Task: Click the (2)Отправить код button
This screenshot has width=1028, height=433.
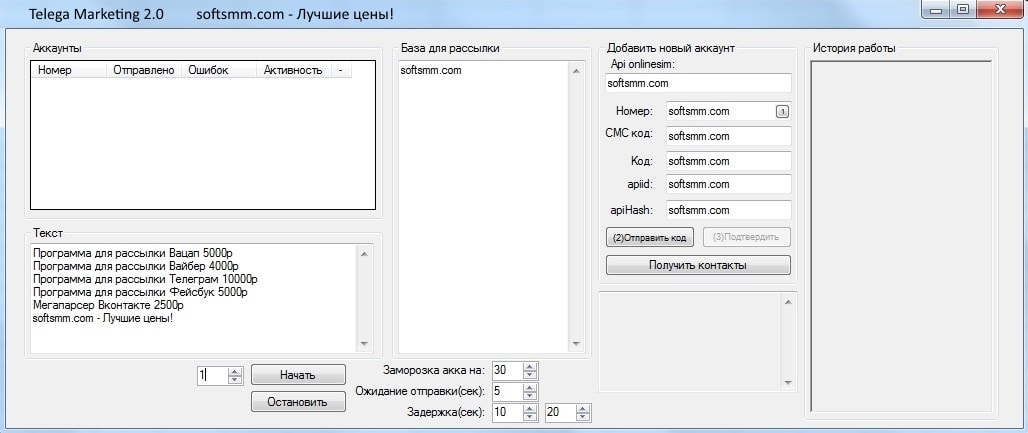Action: tap(649, 238)
